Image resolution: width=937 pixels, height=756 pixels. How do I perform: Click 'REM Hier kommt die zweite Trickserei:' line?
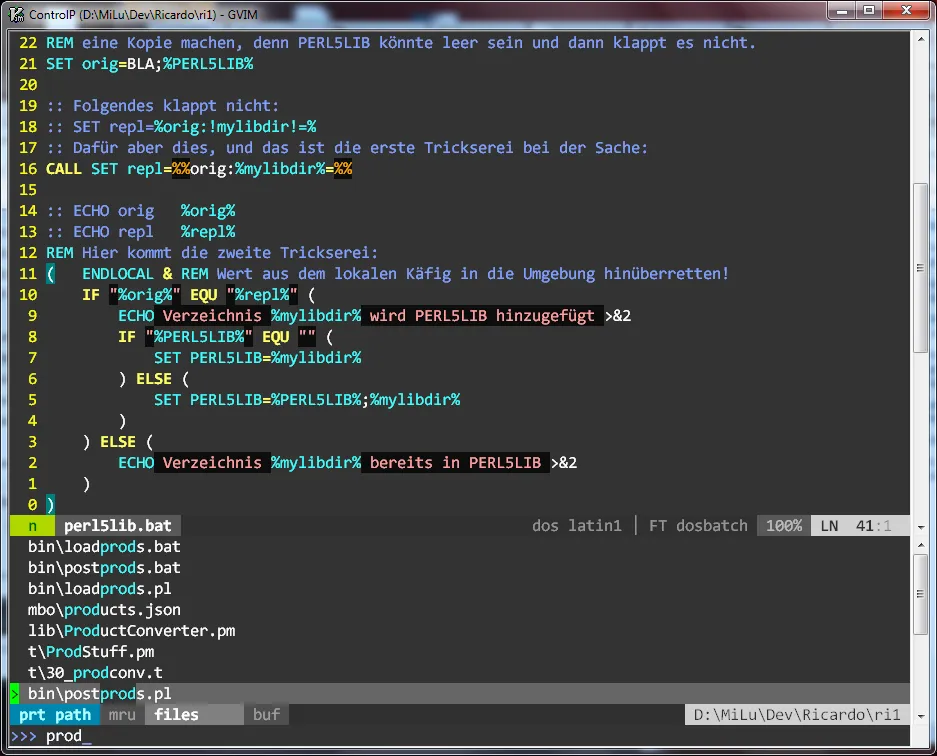tap(212, 253)
